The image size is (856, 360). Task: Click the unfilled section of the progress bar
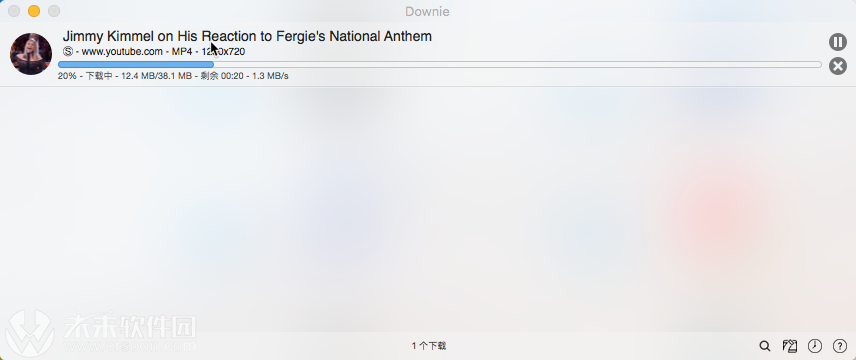pos(518,64)
